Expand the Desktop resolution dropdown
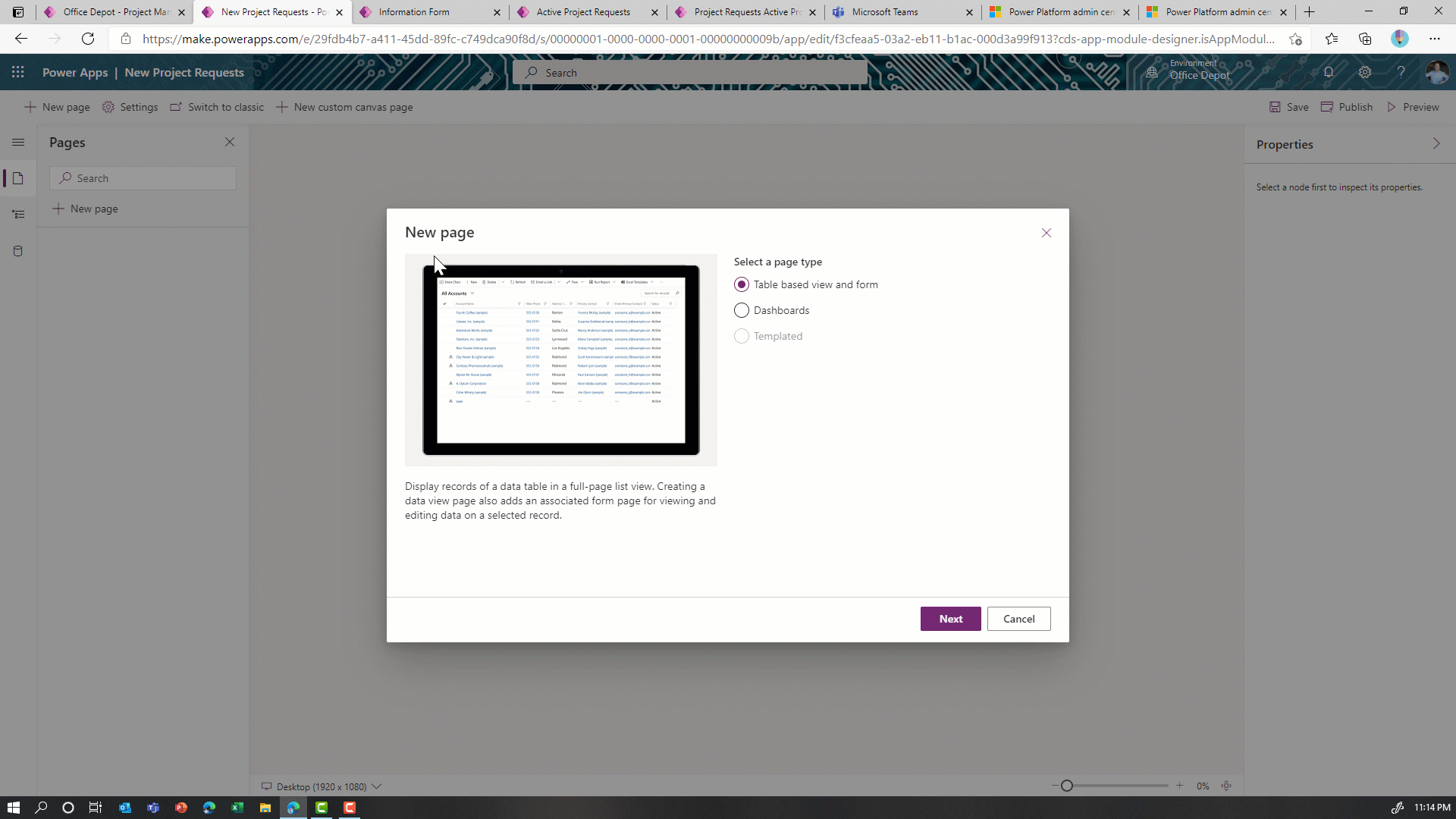1456x819 pixels. click(377, 786)
